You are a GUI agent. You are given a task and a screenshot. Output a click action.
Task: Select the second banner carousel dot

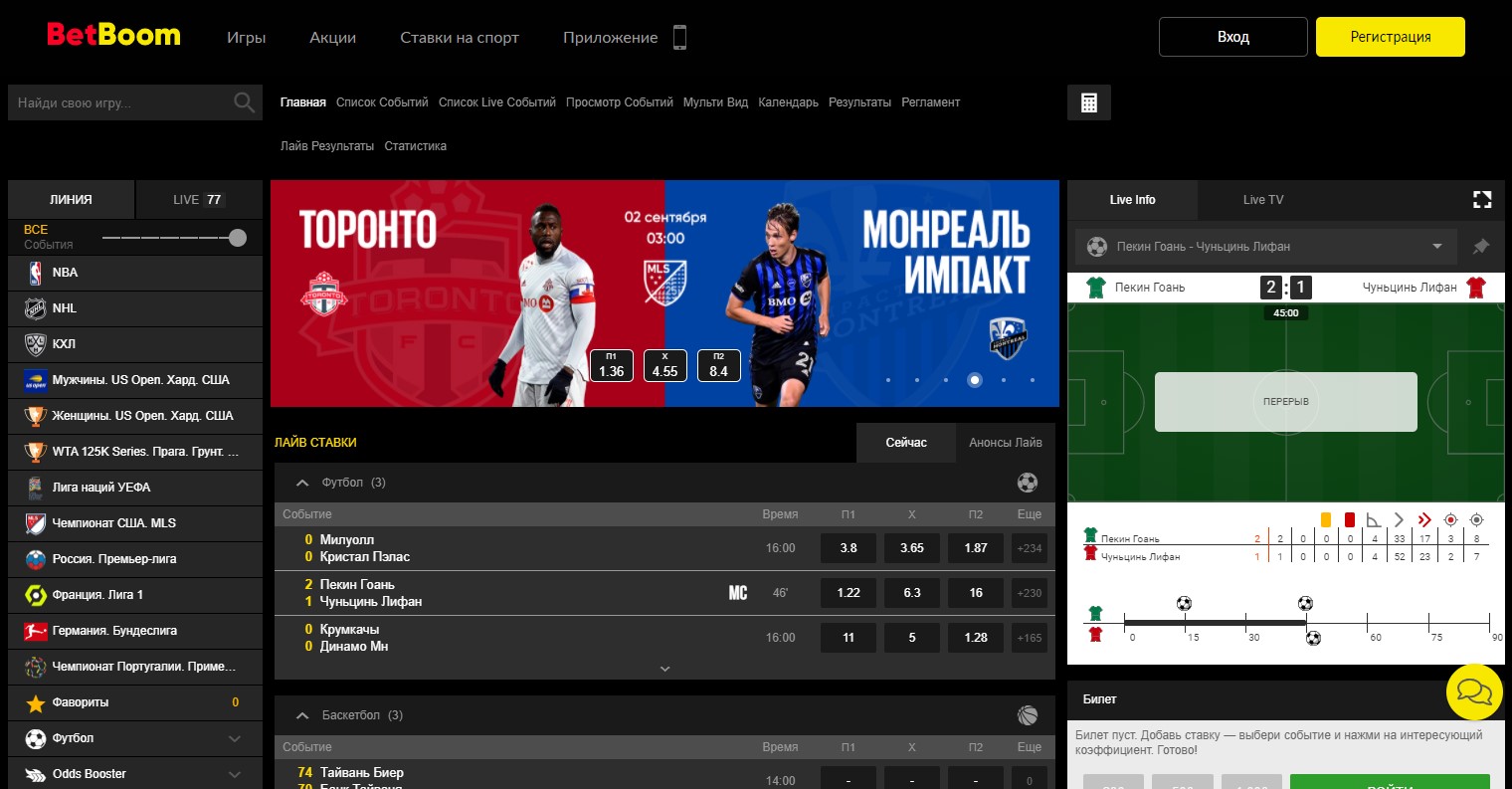pyautogui.click(x=917, y=380)
